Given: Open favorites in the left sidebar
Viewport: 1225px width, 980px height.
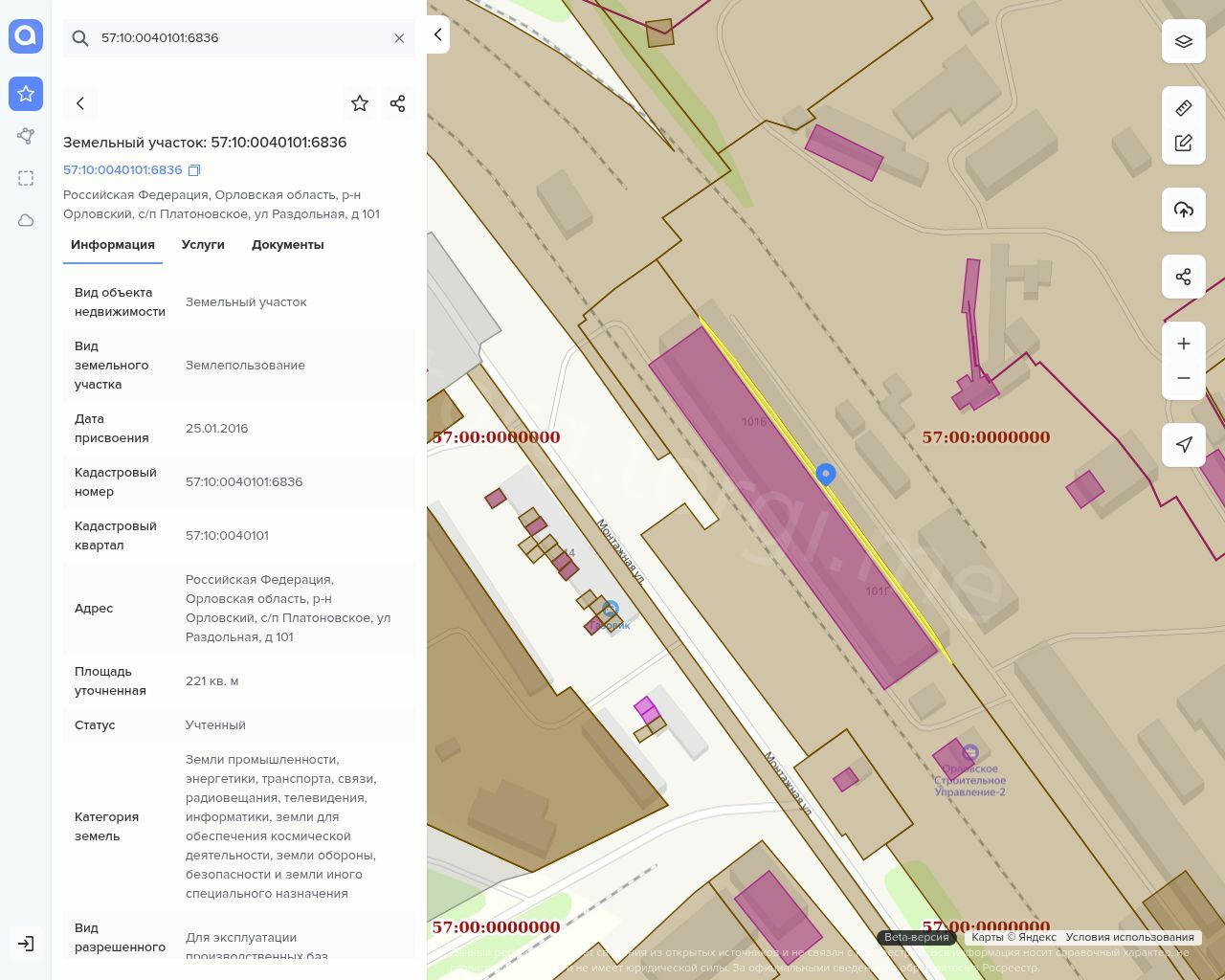Looking at the screenshot, I should point(26,94).
